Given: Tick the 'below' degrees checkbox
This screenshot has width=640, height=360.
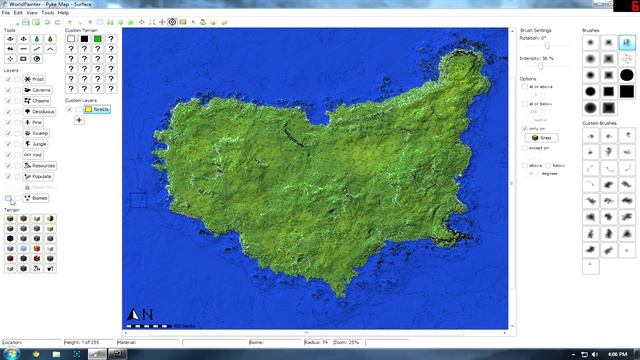Looking at the screenshot, I should click(548, 165).
